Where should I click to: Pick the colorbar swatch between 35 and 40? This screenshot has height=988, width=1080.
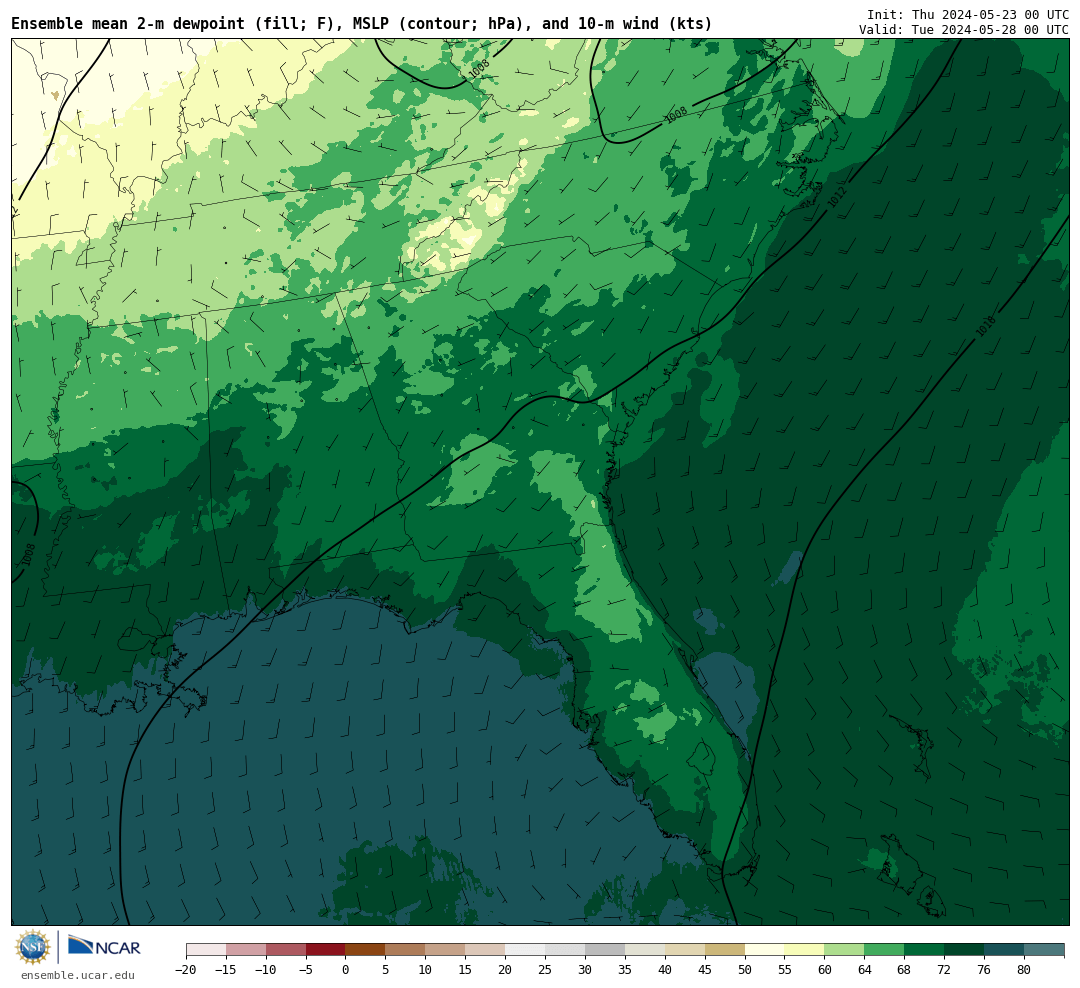(645, 950)
